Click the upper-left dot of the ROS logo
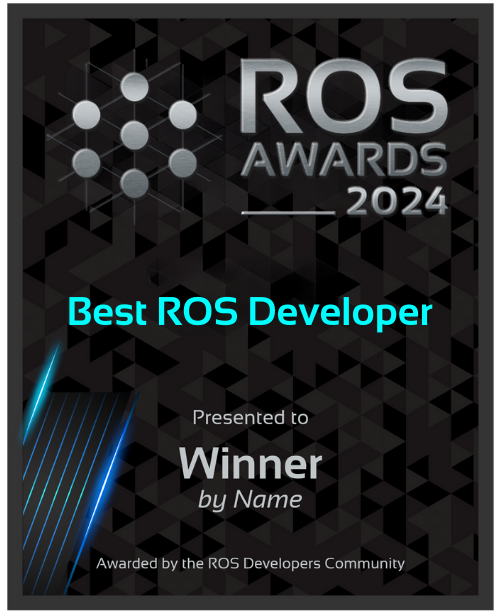497x616 pixels. (x=86, y=115)
